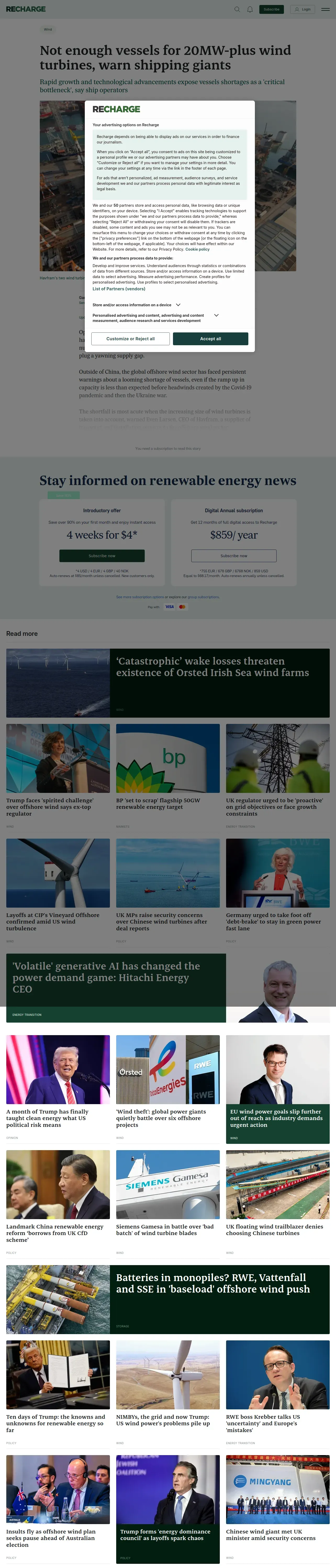This screenshot has width=336, height=1568.
Task: Open UK MPs security concerns article
Action: (162, 921)
